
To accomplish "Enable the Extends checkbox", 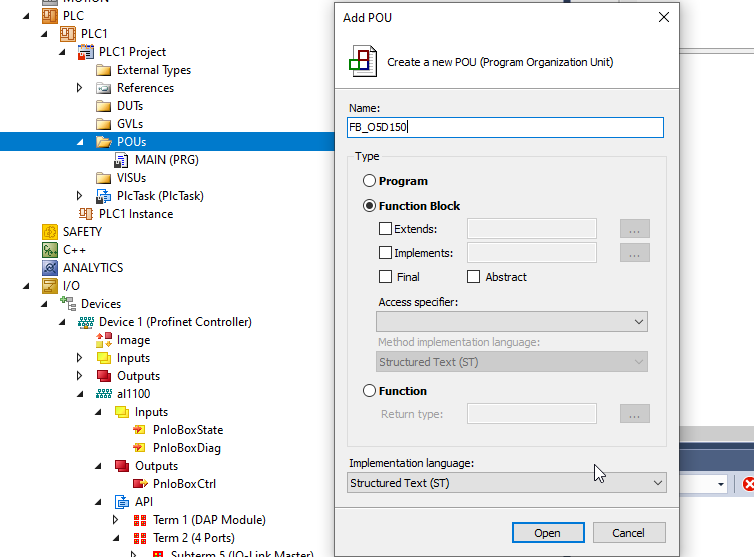I will (386, 229).
